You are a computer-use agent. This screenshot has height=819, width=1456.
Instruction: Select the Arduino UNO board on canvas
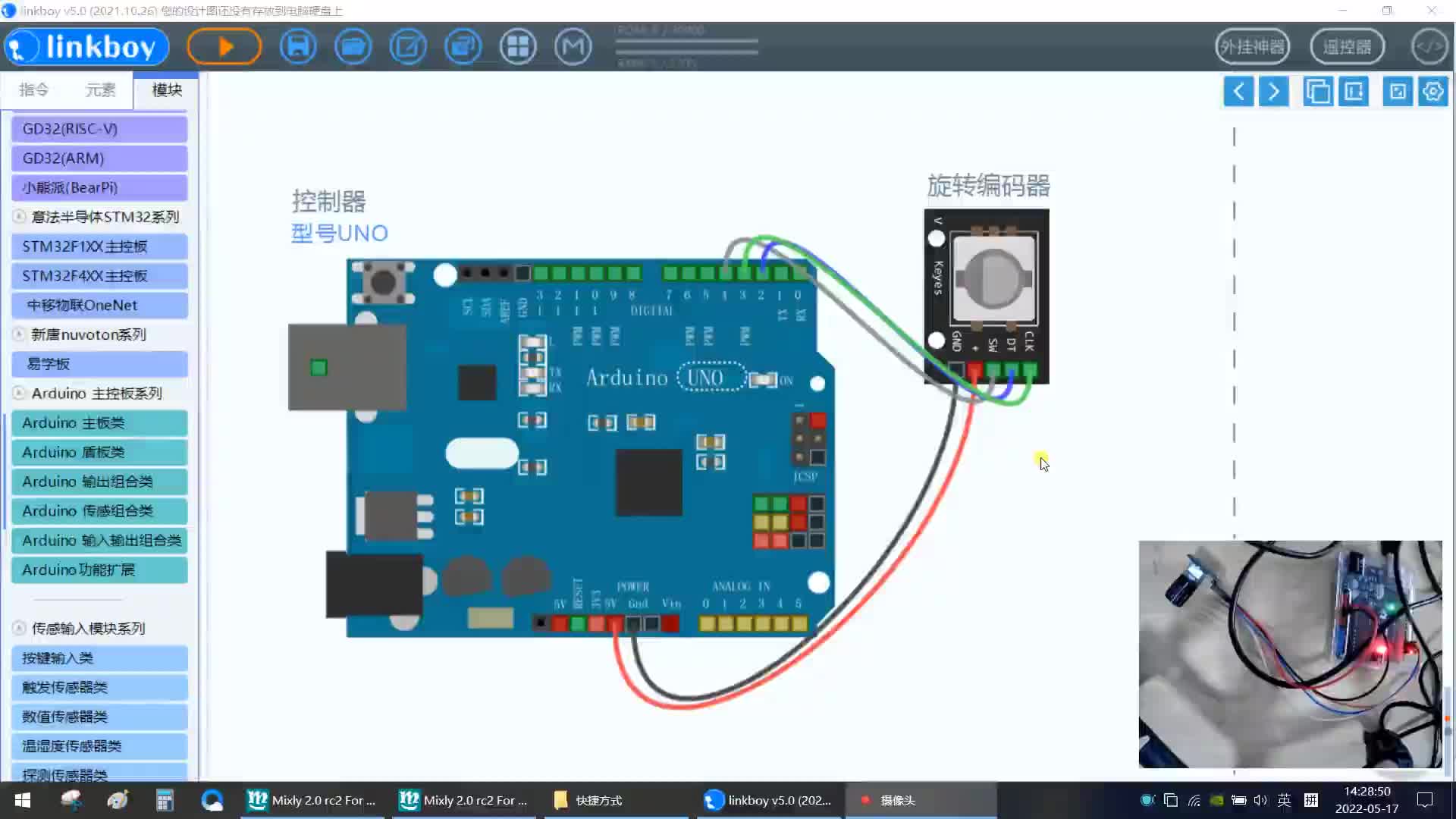coord(561,447)
